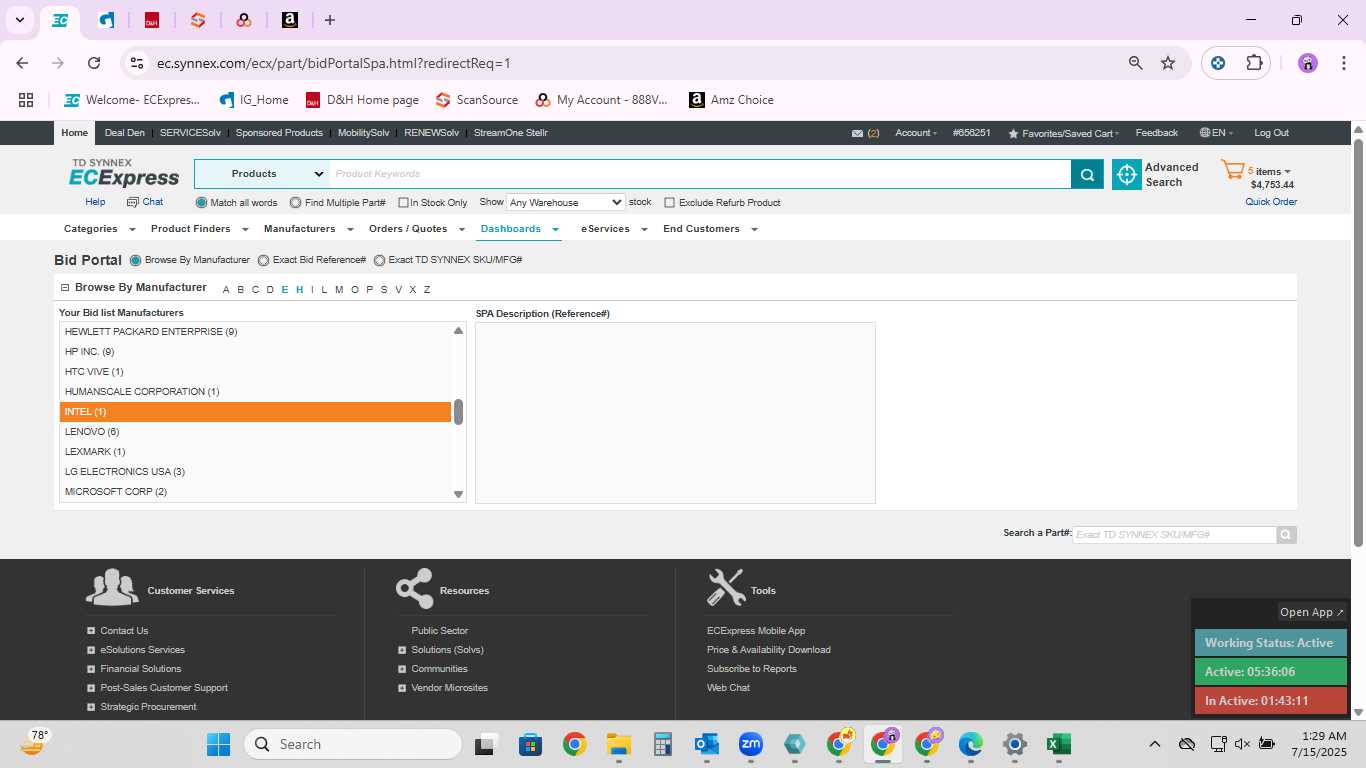Expand Categories menu

[x=99, y=229]
